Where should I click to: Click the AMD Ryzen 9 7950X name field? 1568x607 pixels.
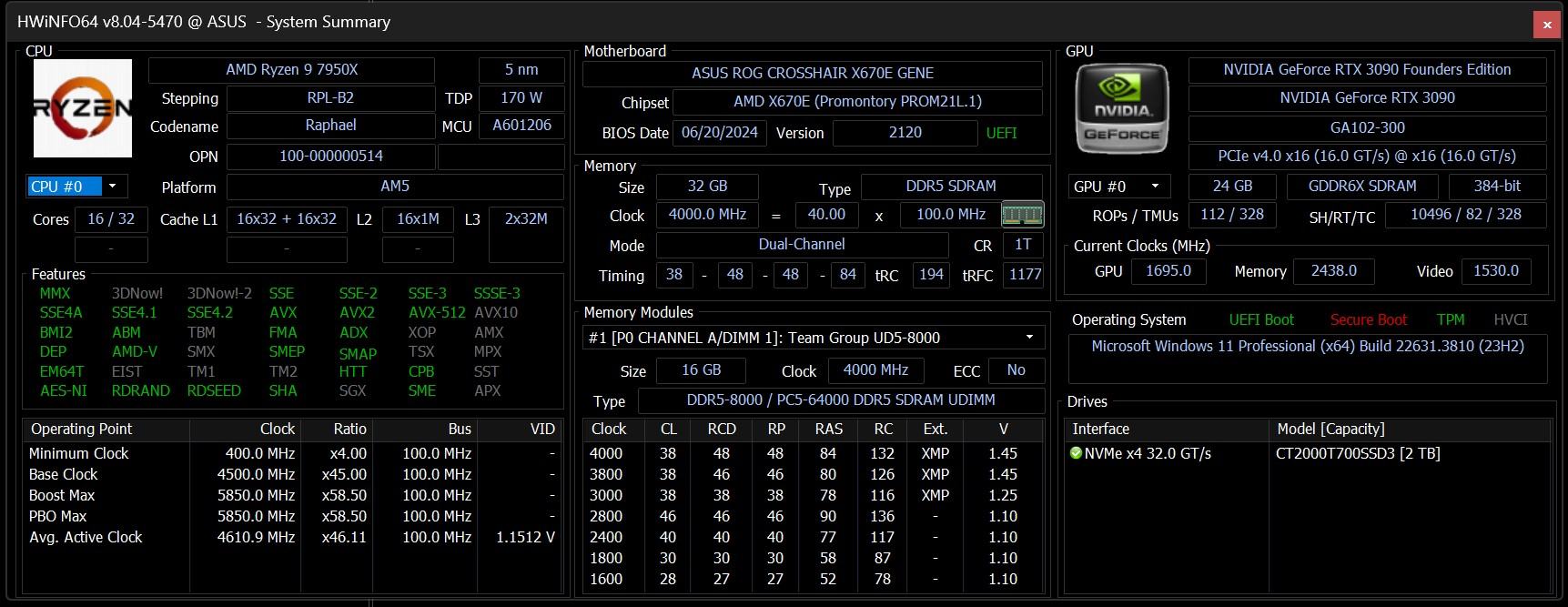(291, 70)
